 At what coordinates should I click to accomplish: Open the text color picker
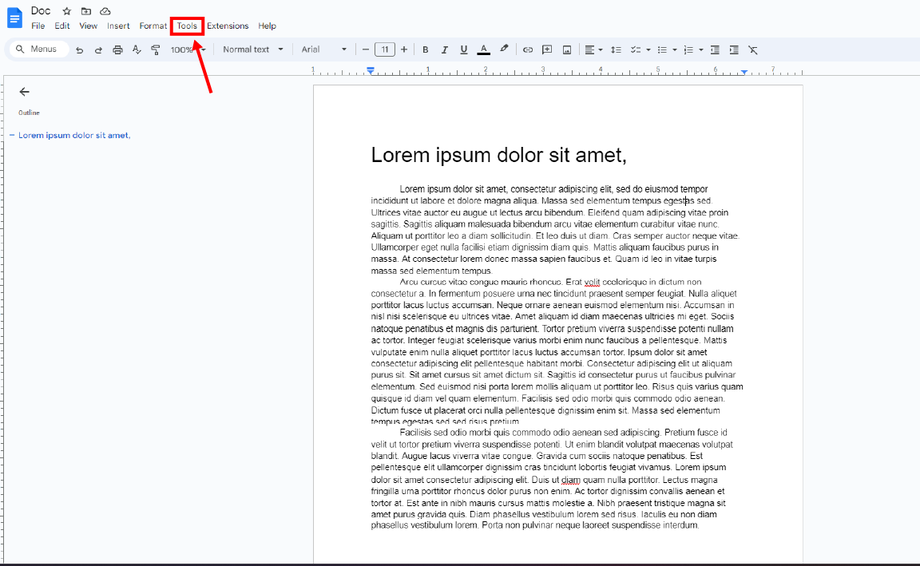484,50
